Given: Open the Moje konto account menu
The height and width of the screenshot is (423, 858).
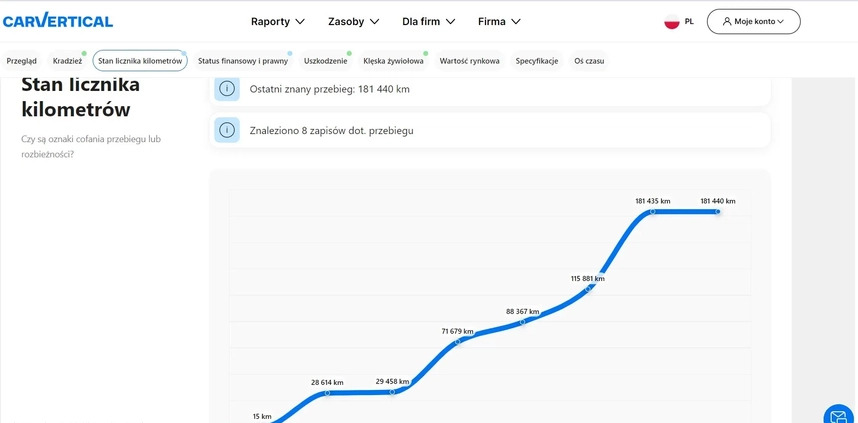Looking at the screenshot, I should [753, 22].
